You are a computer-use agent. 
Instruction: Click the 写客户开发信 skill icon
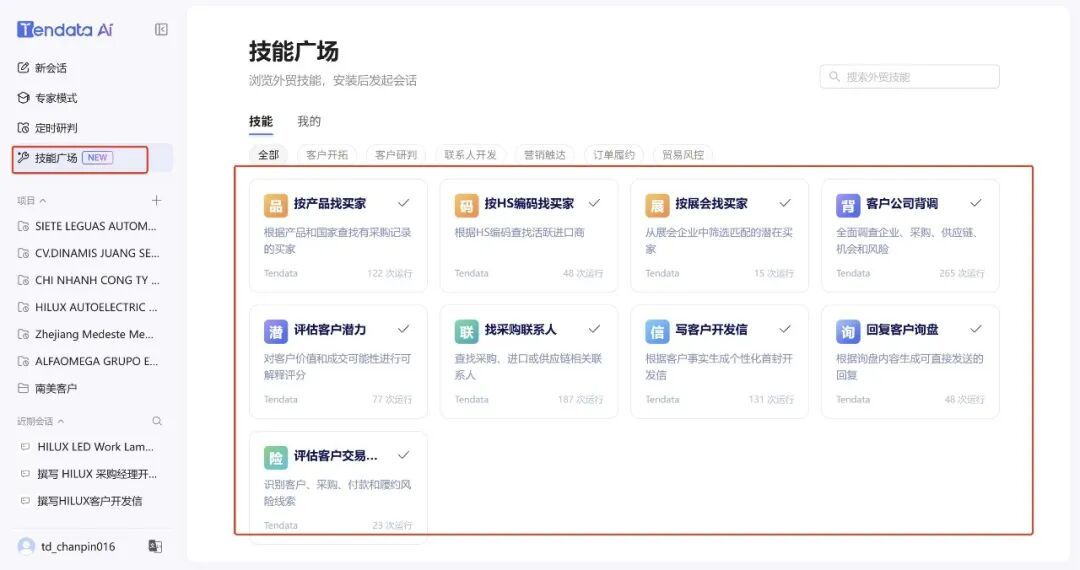tap(657, 331)
